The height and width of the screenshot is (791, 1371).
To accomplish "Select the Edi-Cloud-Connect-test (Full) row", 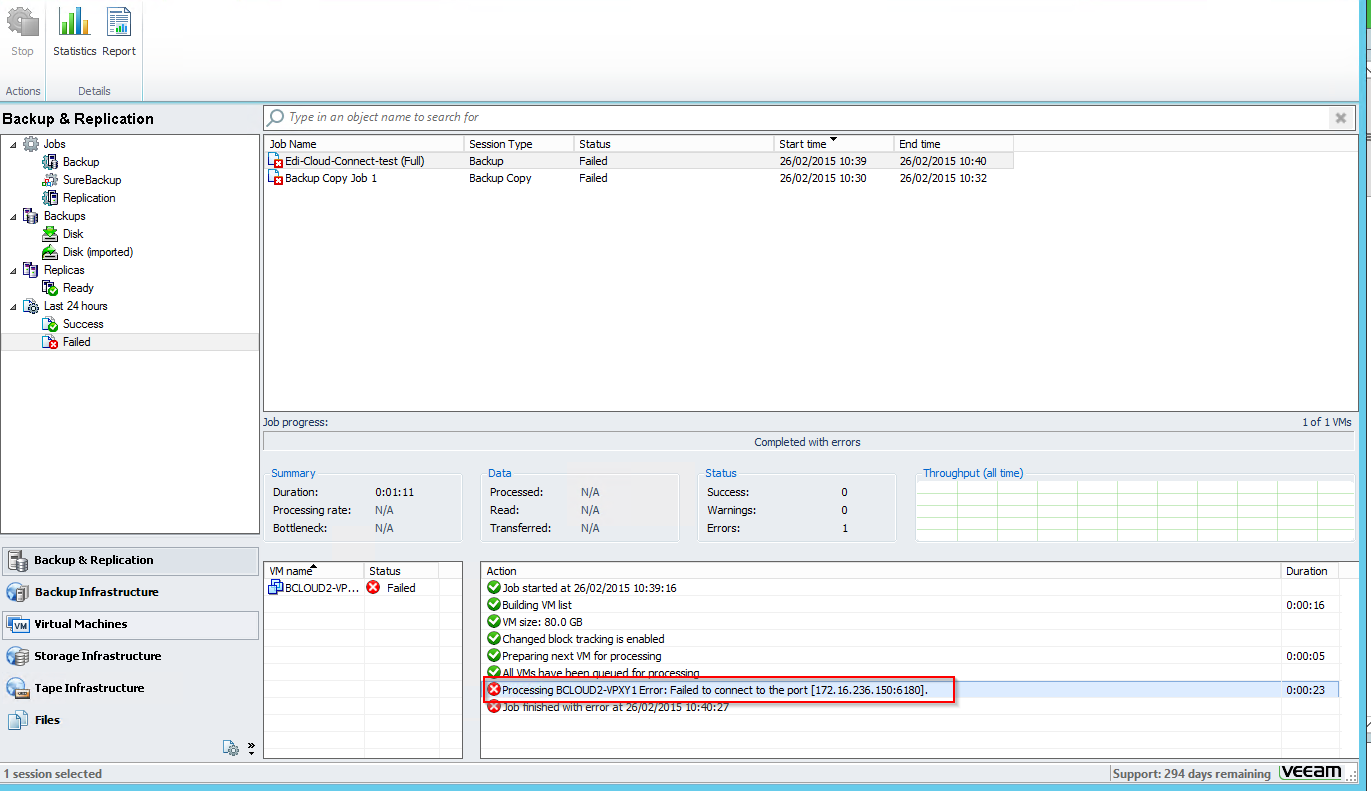I will coord(639,161).
